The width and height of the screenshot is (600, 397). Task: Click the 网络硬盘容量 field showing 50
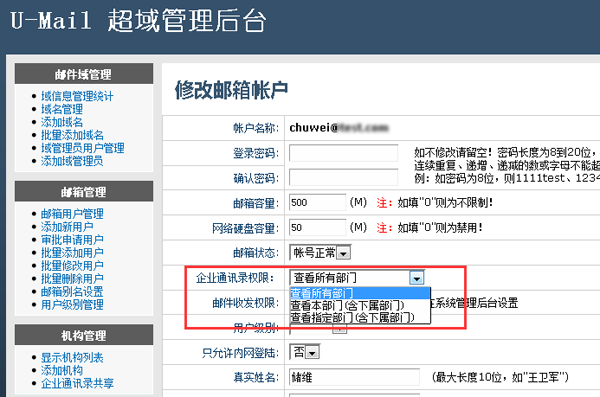coord(317,228)
